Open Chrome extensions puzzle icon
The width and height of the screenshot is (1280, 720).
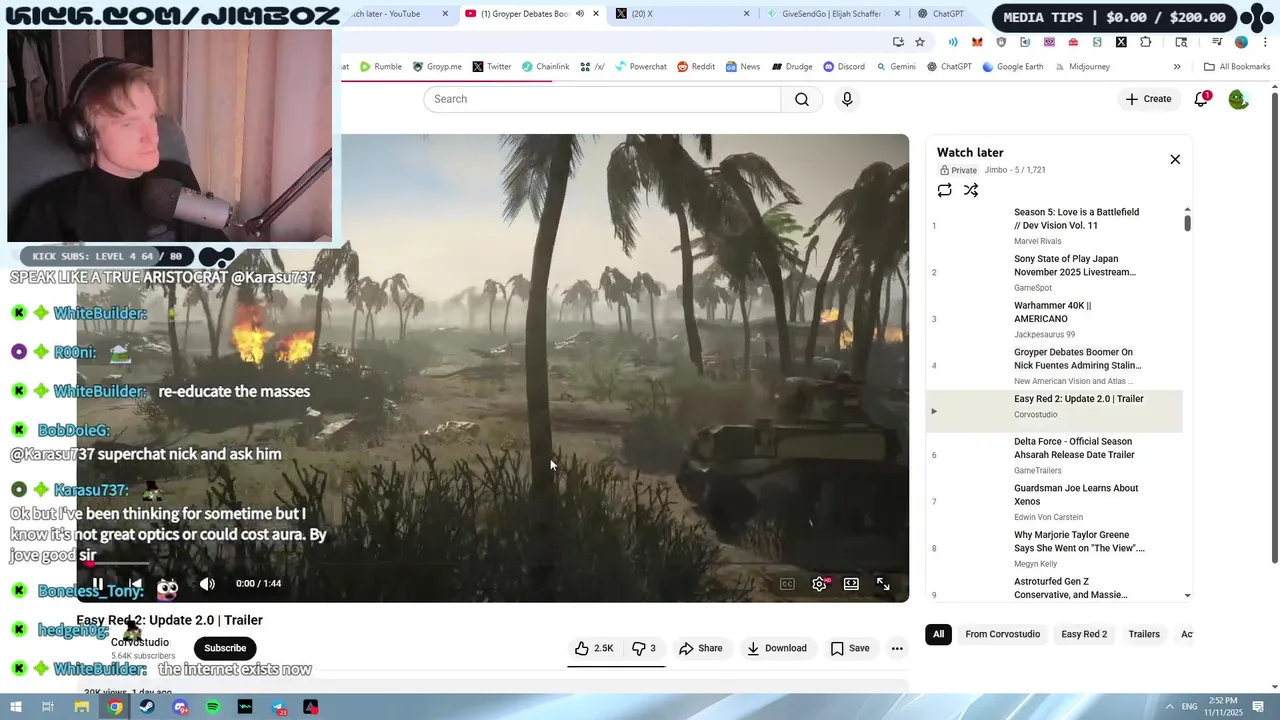(x=1145, y=42)
